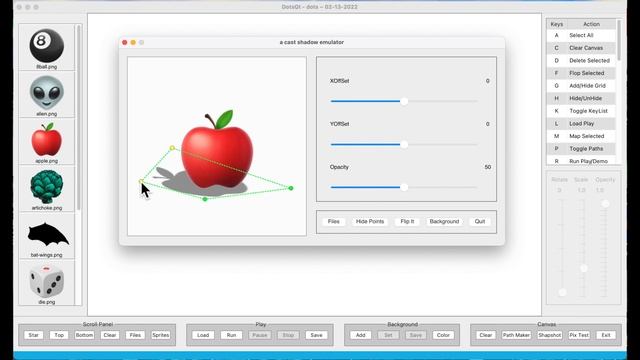
Task: Minimize the cast shadow emulator window
Action: click(133, 42)
